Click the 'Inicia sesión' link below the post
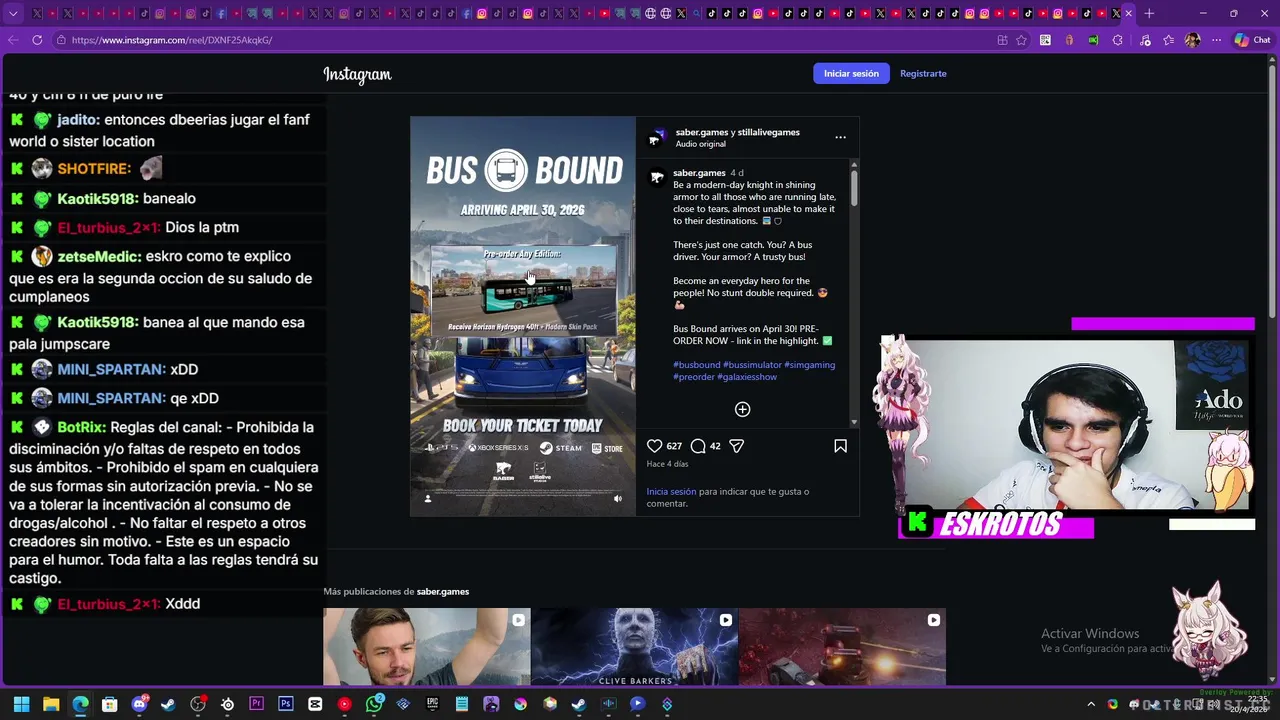The image size is (1280, 720). 671,492
